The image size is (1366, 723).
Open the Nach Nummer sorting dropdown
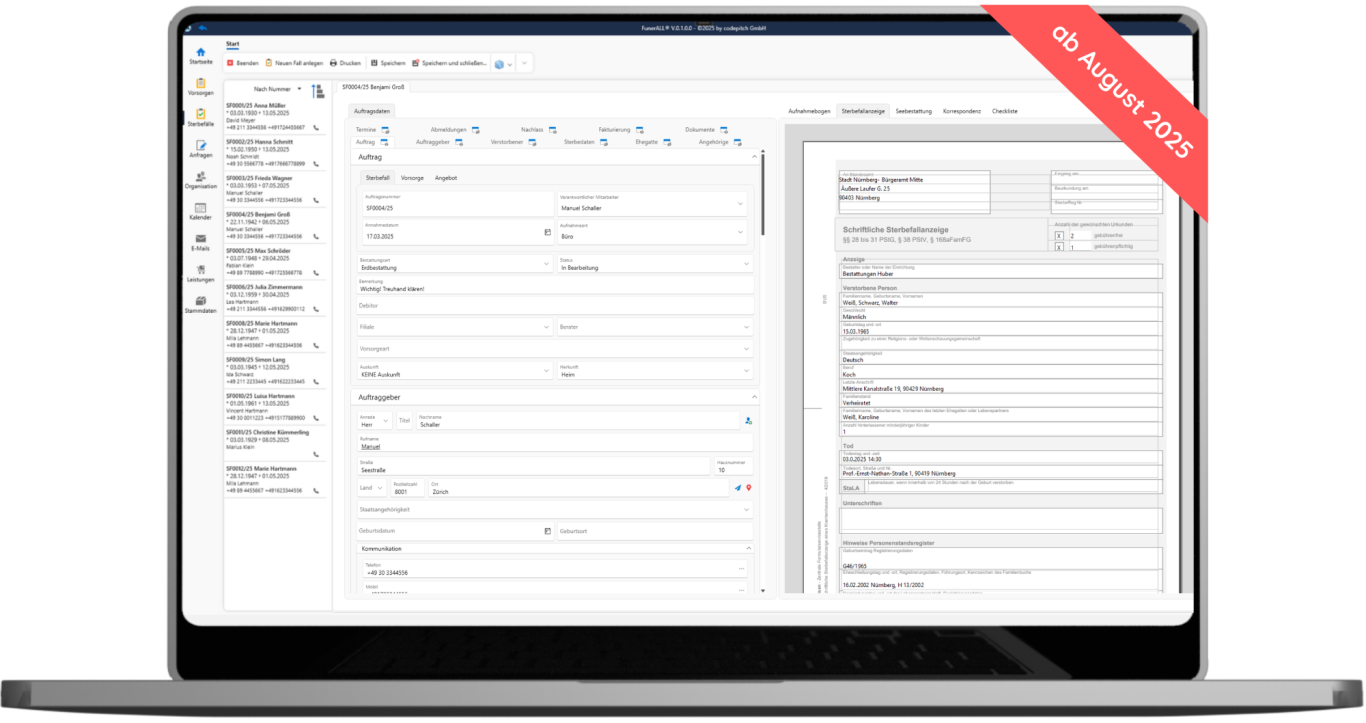tap(278, 89)
